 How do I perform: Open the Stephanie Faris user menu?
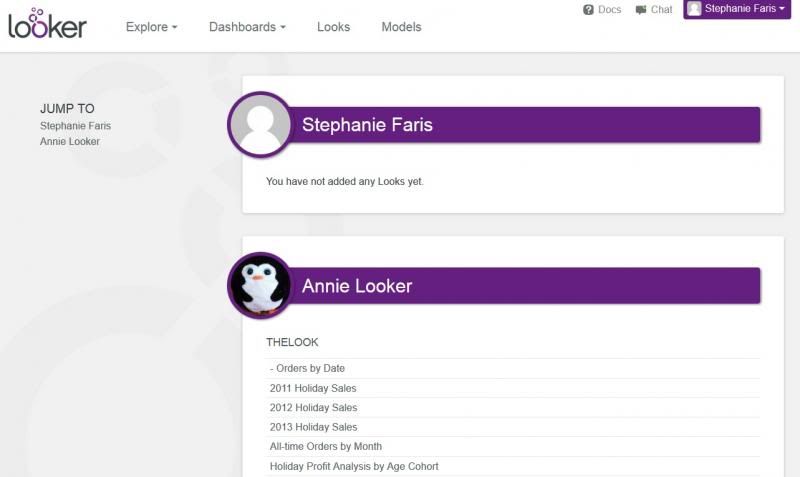click(x=737, y=9)
